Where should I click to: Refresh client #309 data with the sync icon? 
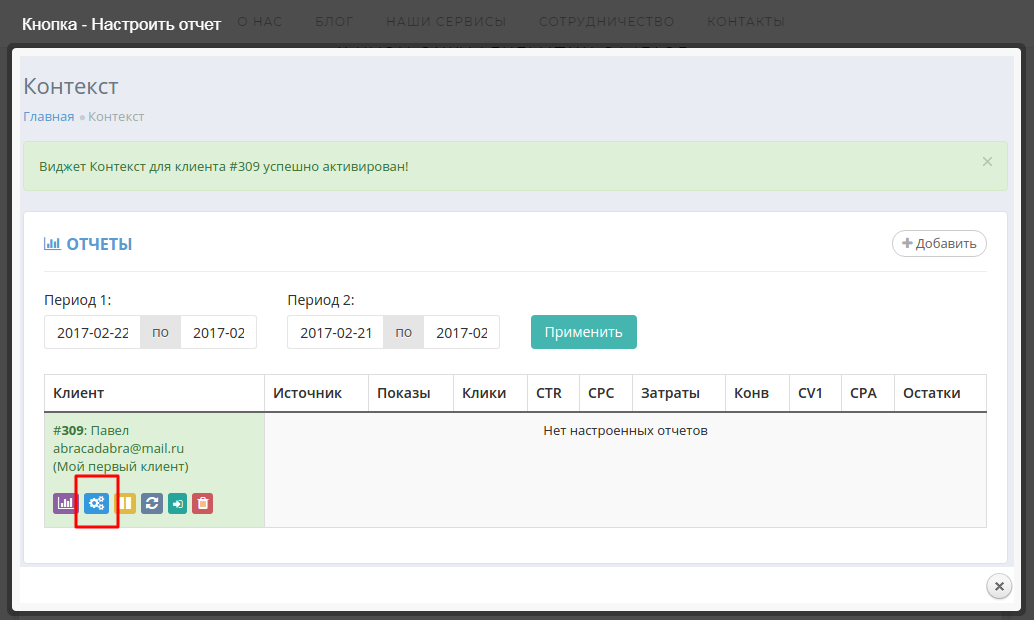pos(152,503)
